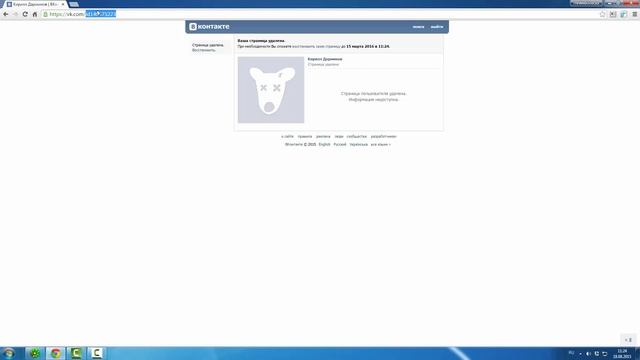Viewport: 640px width, 360px height.
Task: Open the 'о сайте' footer link
Action: (287, 136)
